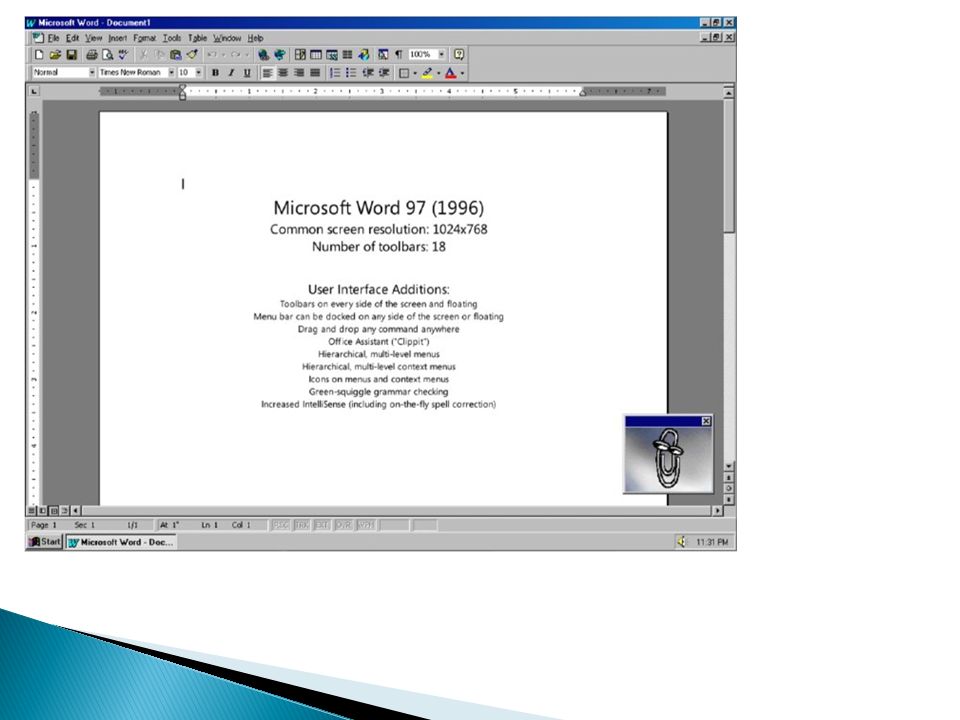The width and height of the screenshot is (960, 720).
Task: Click the horizontal scrollbar right arrow
Action: (x=718, y=510)
